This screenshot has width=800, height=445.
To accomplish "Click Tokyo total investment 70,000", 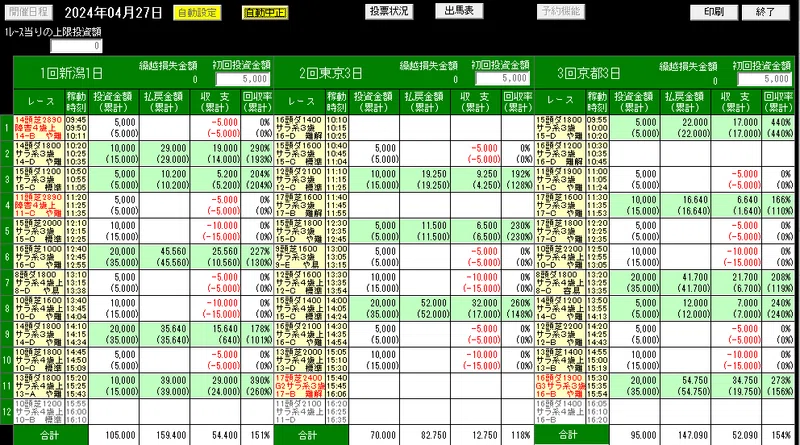I will click(x=374, y=435).
